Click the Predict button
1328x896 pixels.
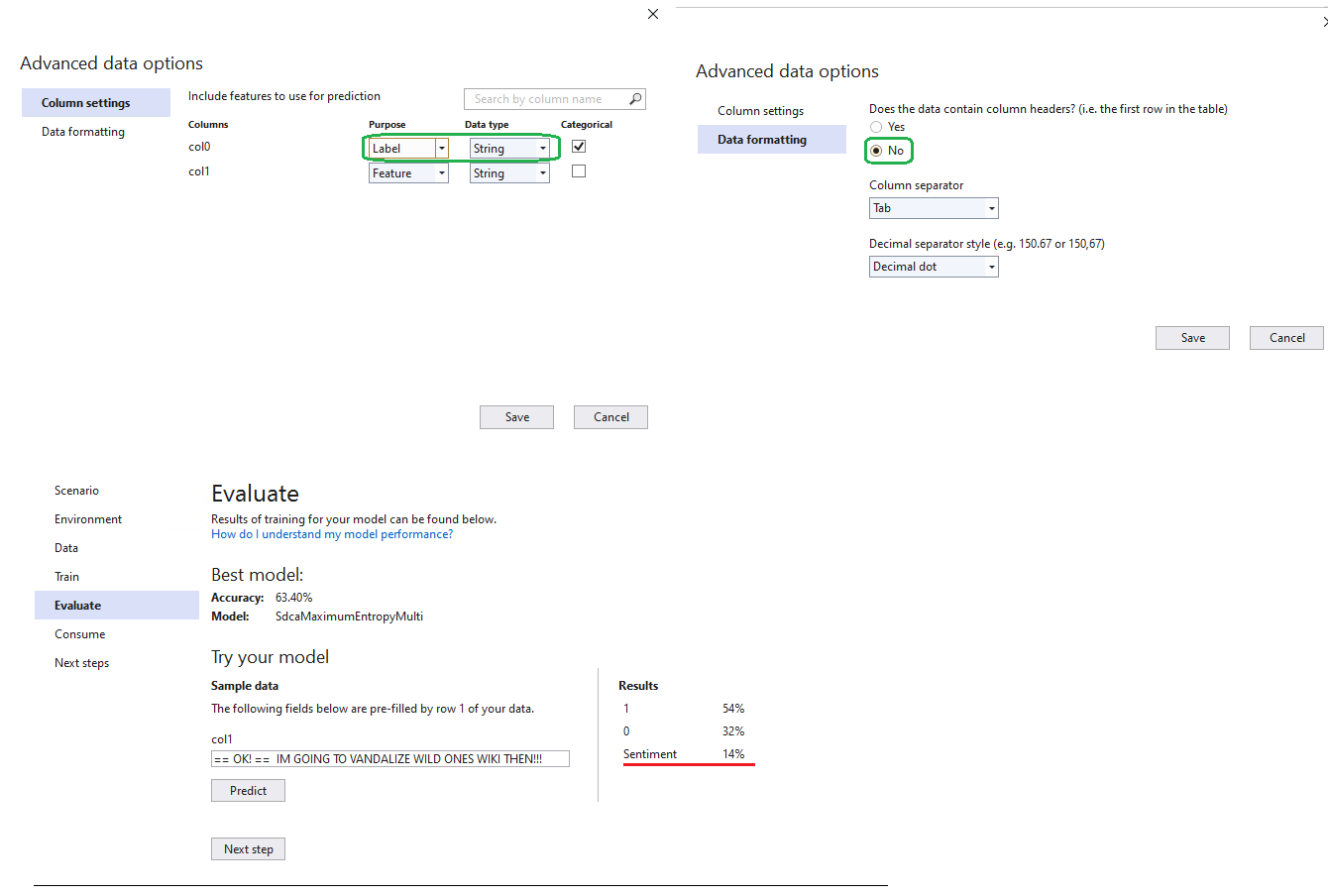coord(248,790)
